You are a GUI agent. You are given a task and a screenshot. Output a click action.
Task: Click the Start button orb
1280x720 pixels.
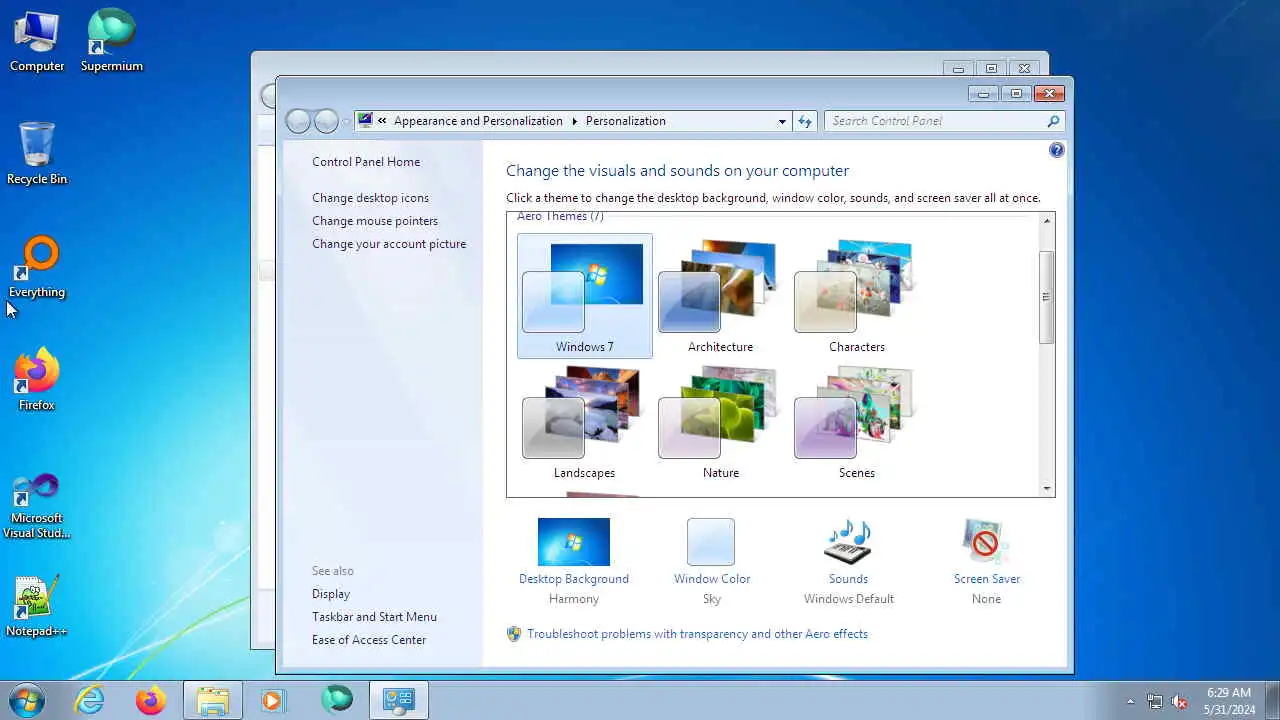click(27, 700)
